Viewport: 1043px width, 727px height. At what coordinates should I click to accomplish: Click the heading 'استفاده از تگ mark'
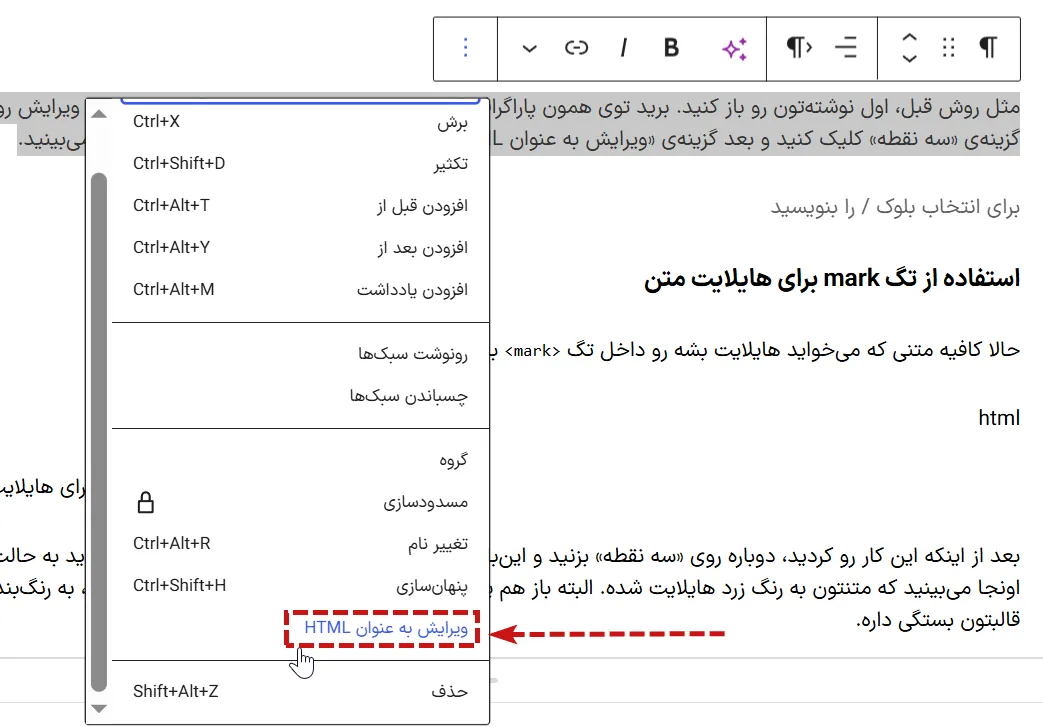(x=831, y=278)
